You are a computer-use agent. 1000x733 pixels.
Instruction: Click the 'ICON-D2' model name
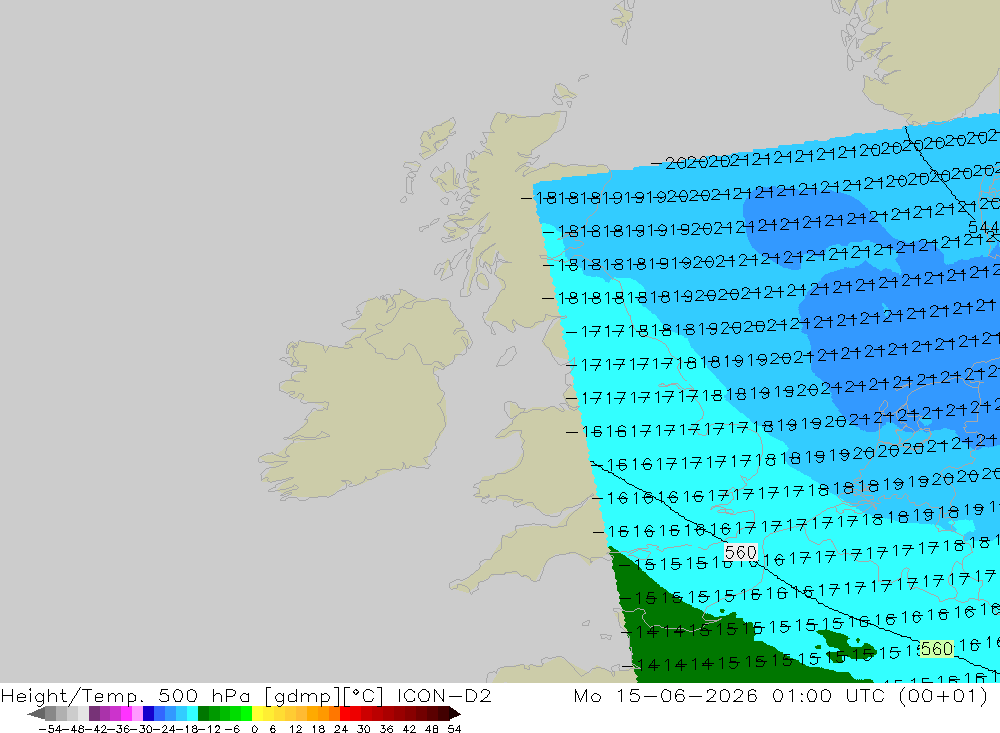tap(444, 695)
